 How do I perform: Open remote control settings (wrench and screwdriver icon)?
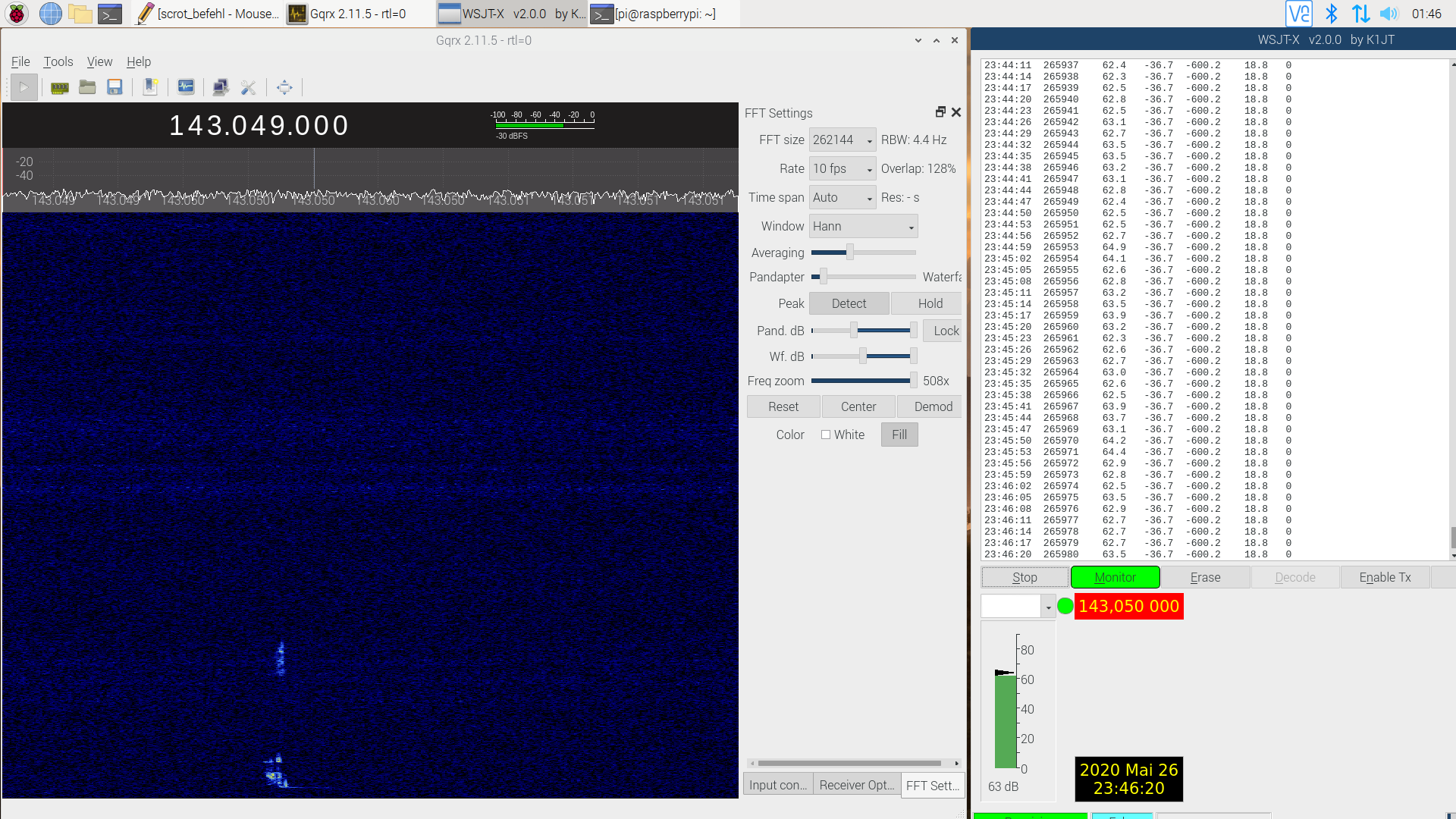tap(248, 87)
